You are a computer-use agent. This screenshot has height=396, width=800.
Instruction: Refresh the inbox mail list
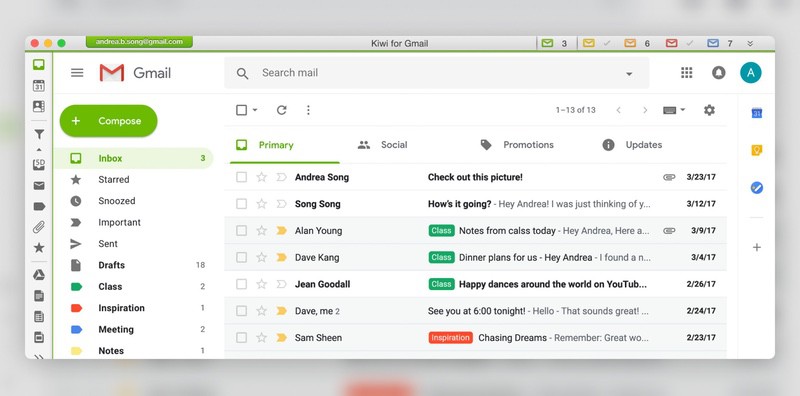(282, 110)
